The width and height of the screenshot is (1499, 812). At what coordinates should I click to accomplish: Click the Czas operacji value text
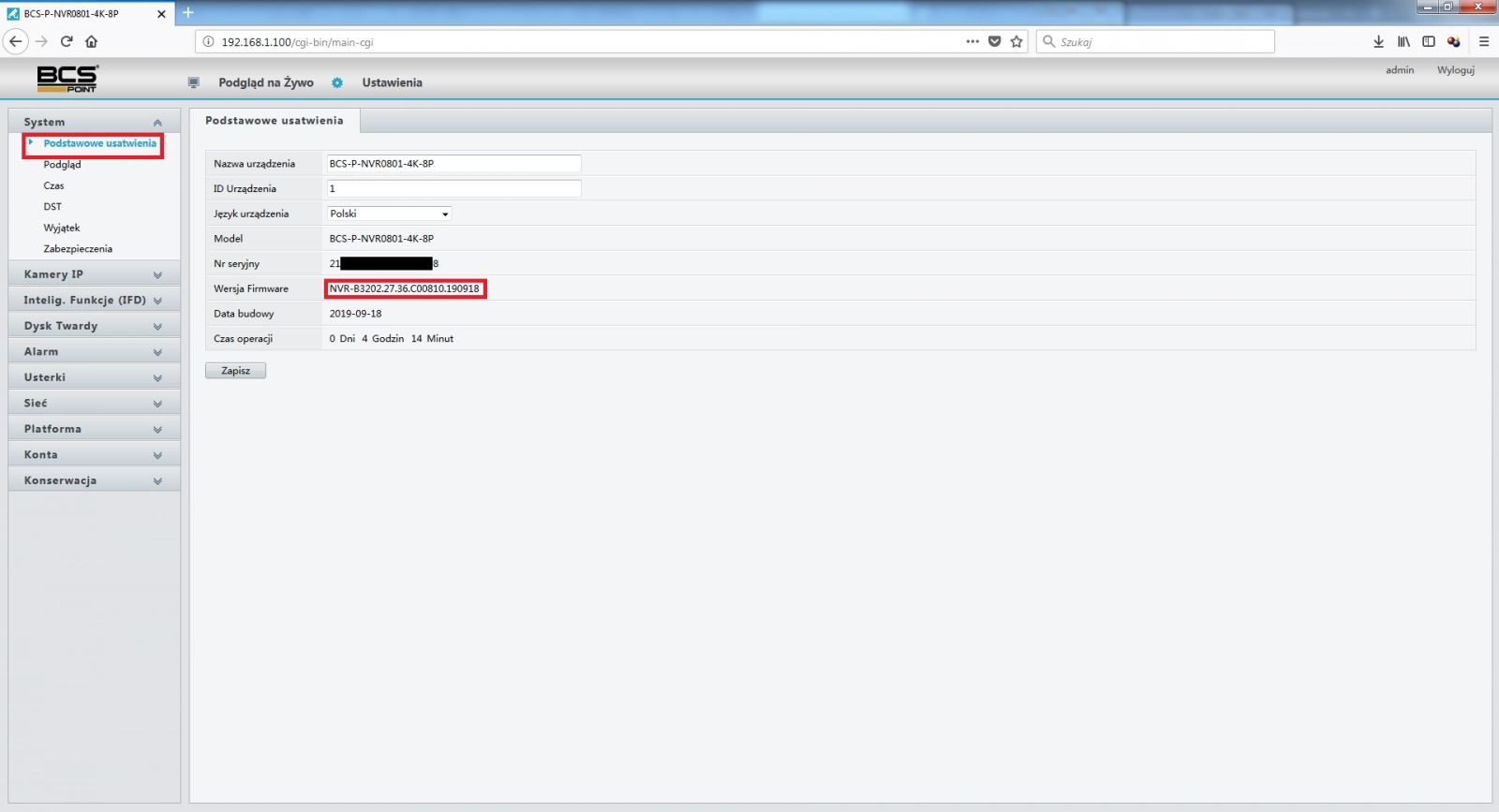(391, 339)
